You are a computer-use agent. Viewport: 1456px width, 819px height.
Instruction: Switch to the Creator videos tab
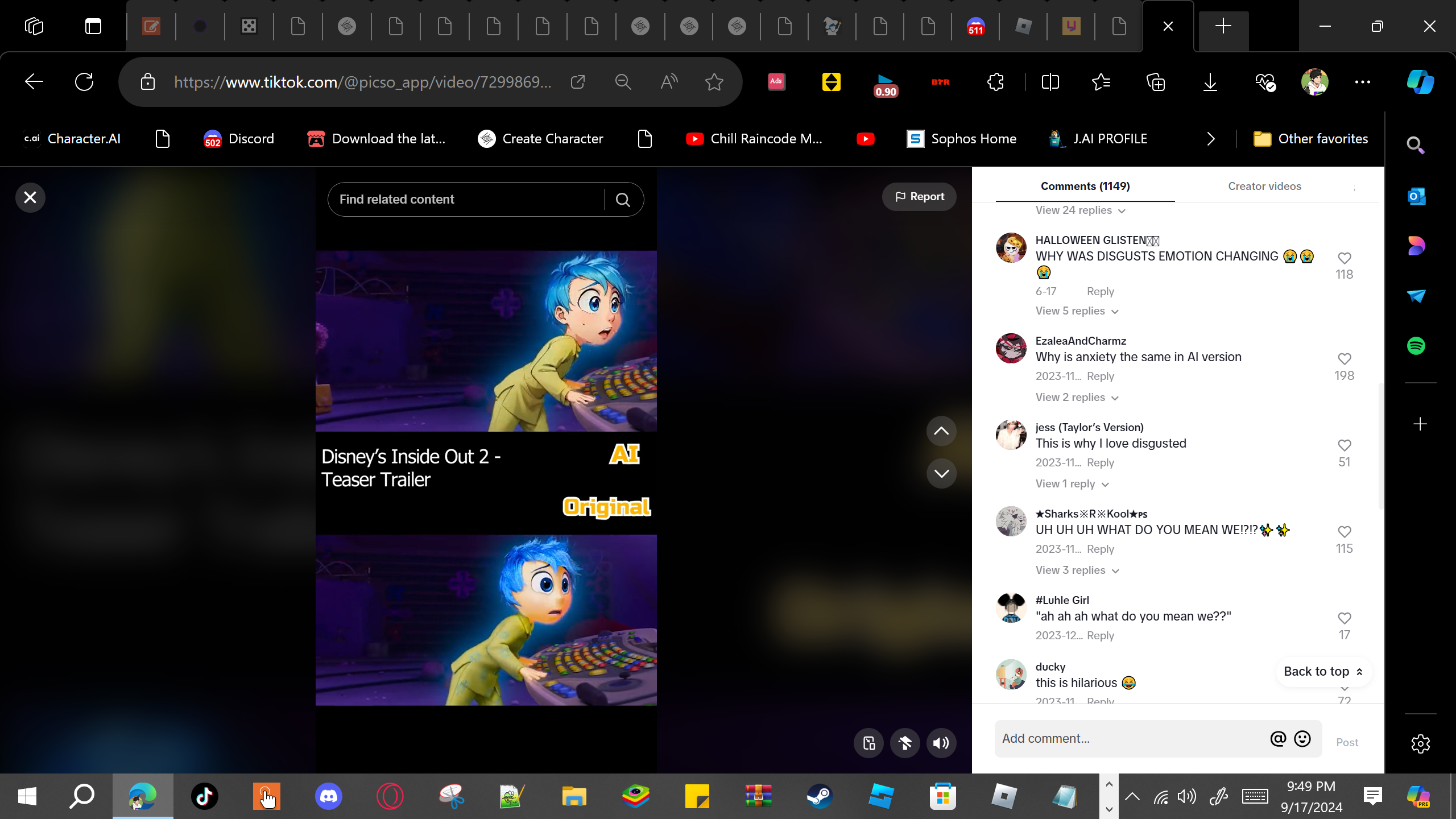coord(1264,186)
